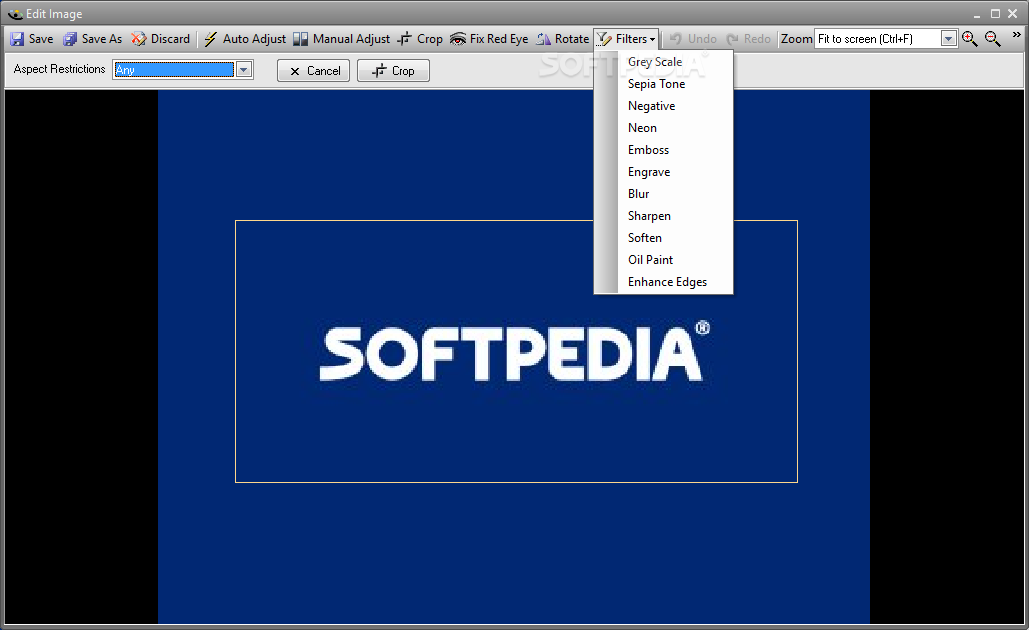The height and width of the screenshot is (630, 1029).
Task: Zoom out with the magnifier minus icon
Action: 993,39
